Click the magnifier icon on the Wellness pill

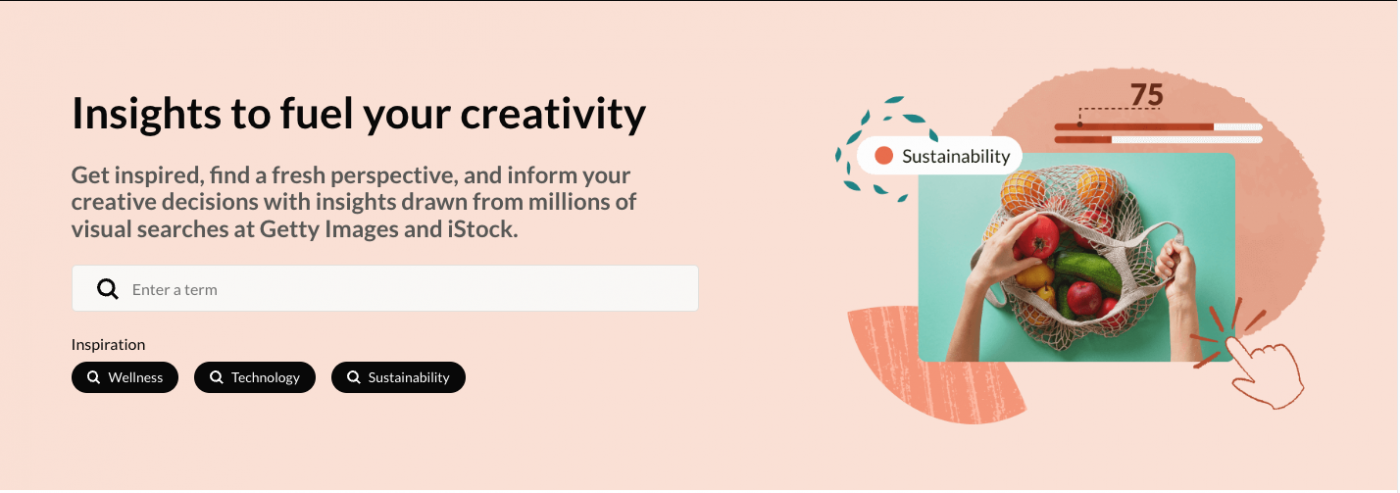(x=94, y=378)
